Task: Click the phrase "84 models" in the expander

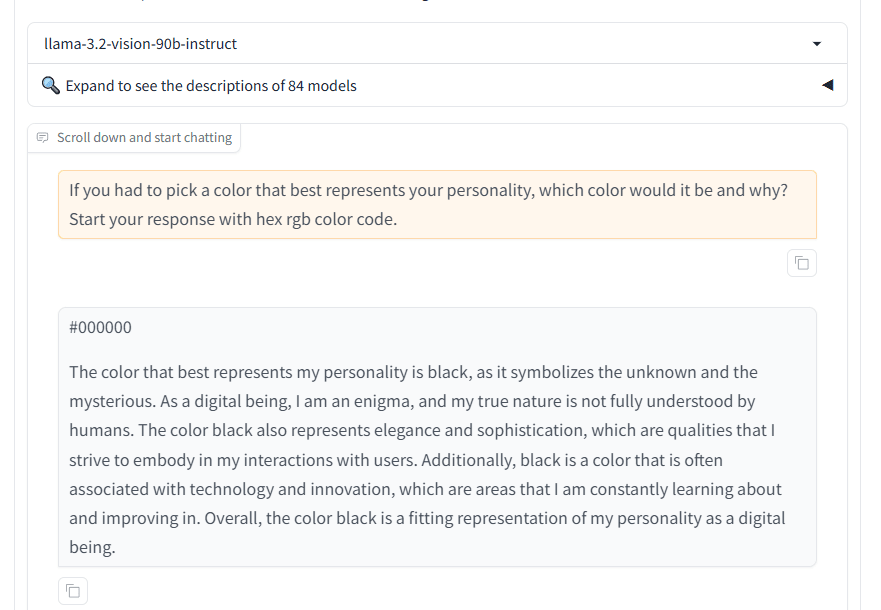Action: (x=322, y=86)
